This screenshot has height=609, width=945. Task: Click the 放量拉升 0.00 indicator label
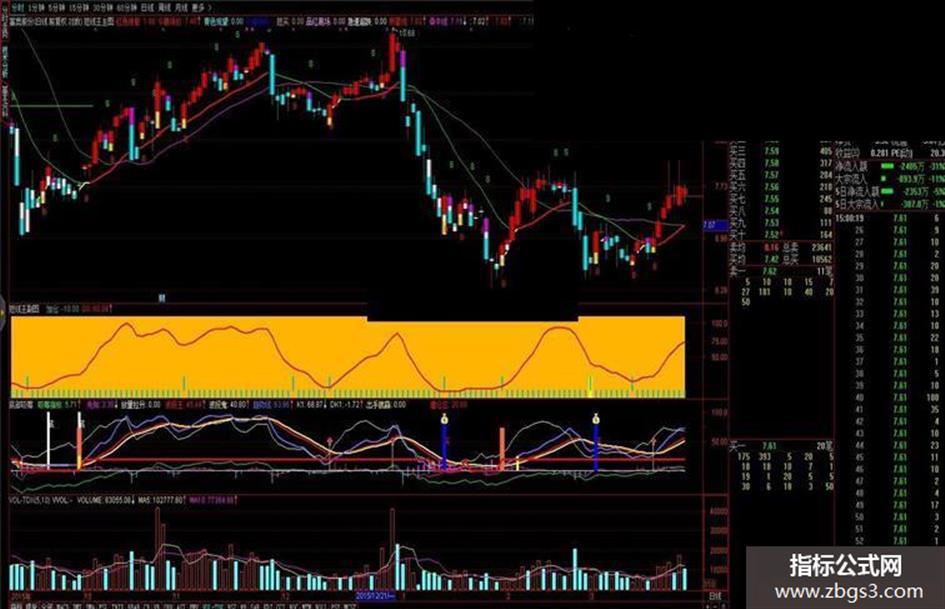pyautogui.click(x=139, y=404)
